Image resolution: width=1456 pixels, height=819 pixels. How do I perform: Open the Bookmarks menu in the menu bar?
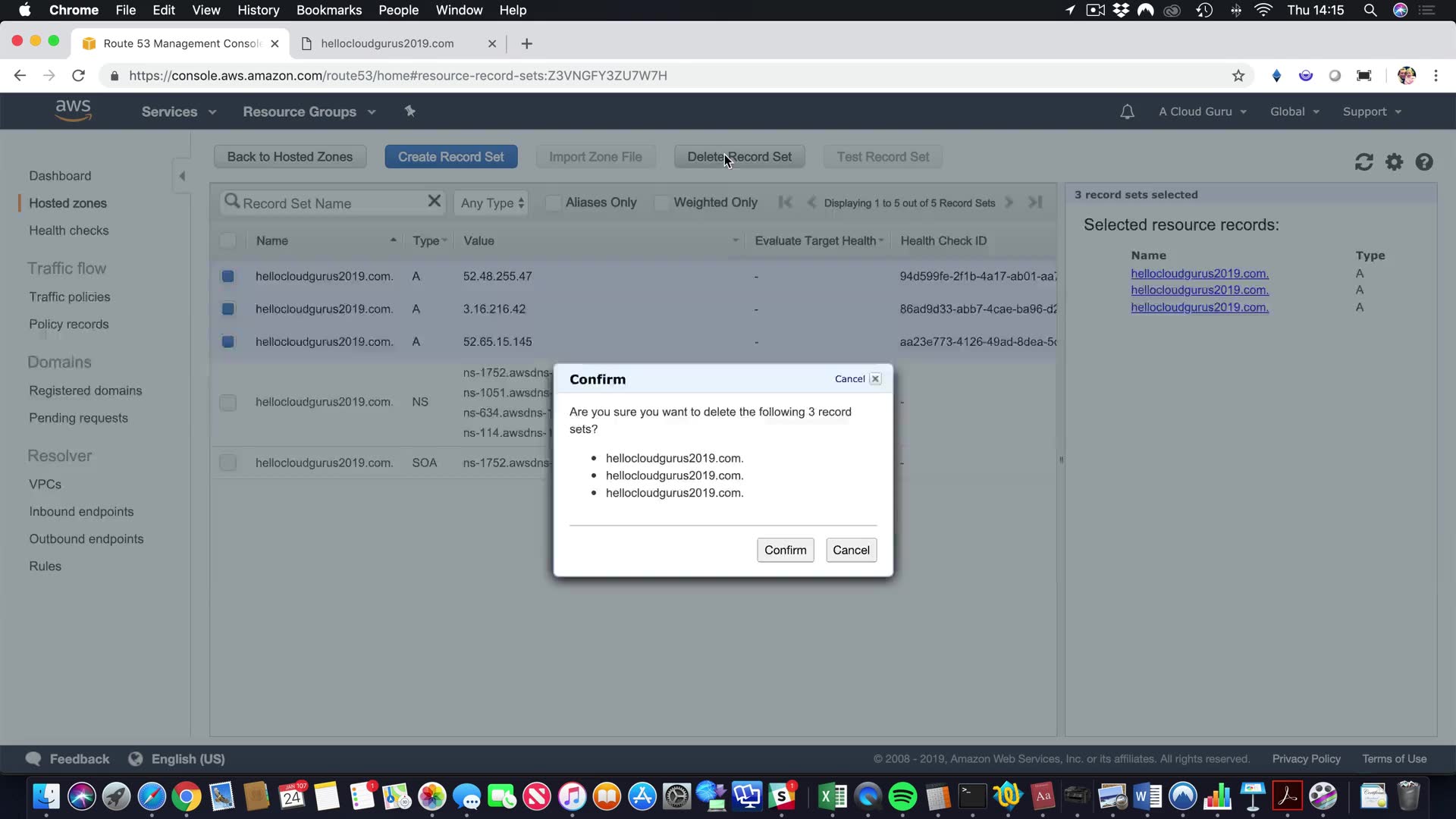[328, 10]
